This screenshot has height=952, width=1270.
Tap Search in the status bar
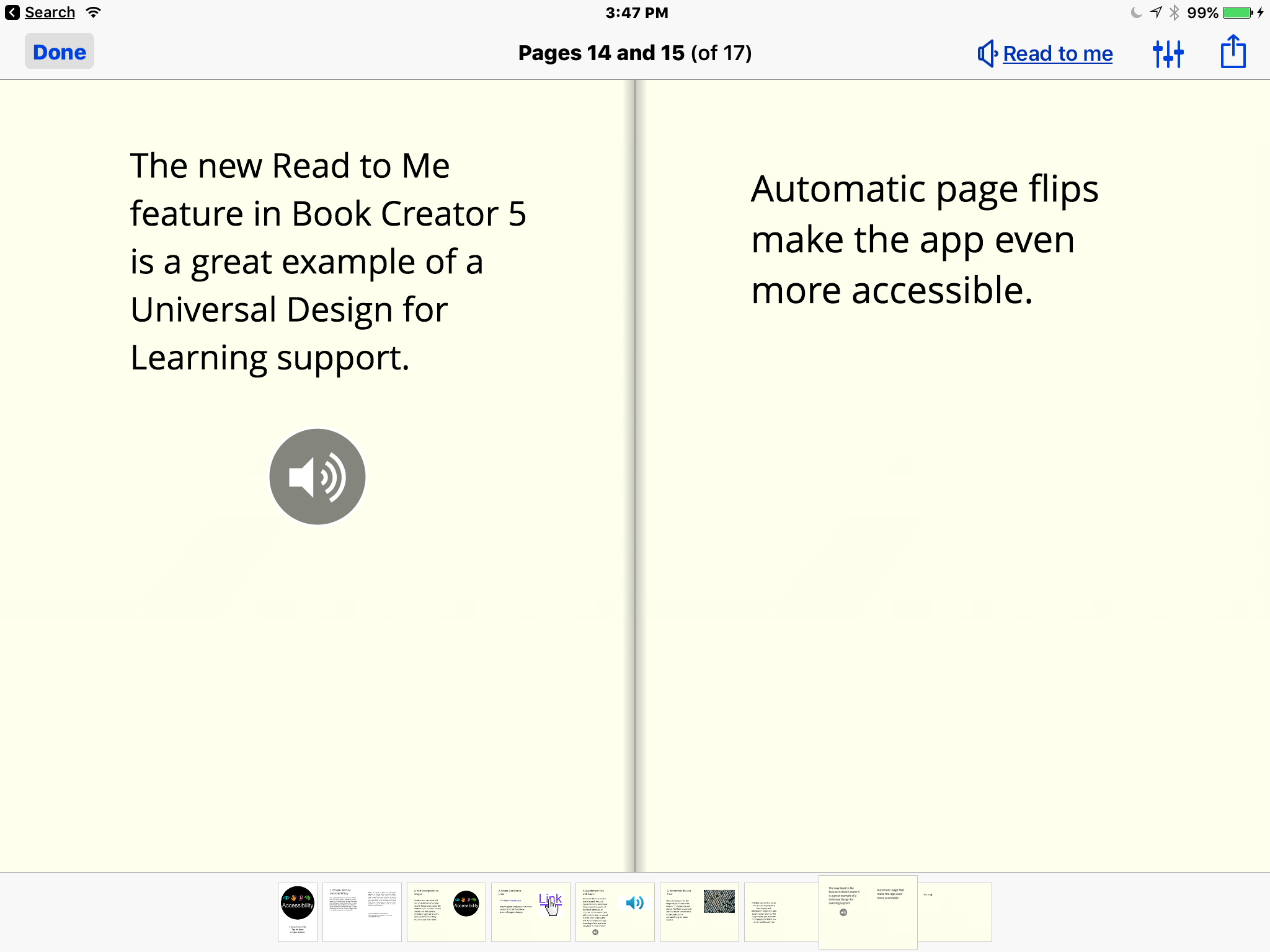[x=49, y=12]
